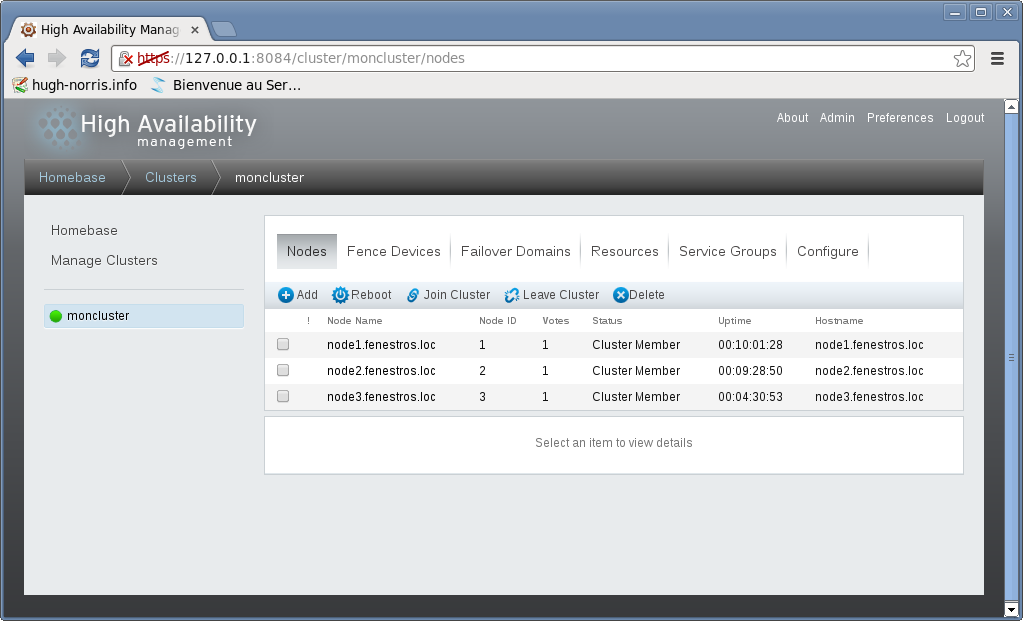This screenshot has width=1023, height=621.
Task: Select moncluster in the left sidebar
Action: [x=98, y=316]
